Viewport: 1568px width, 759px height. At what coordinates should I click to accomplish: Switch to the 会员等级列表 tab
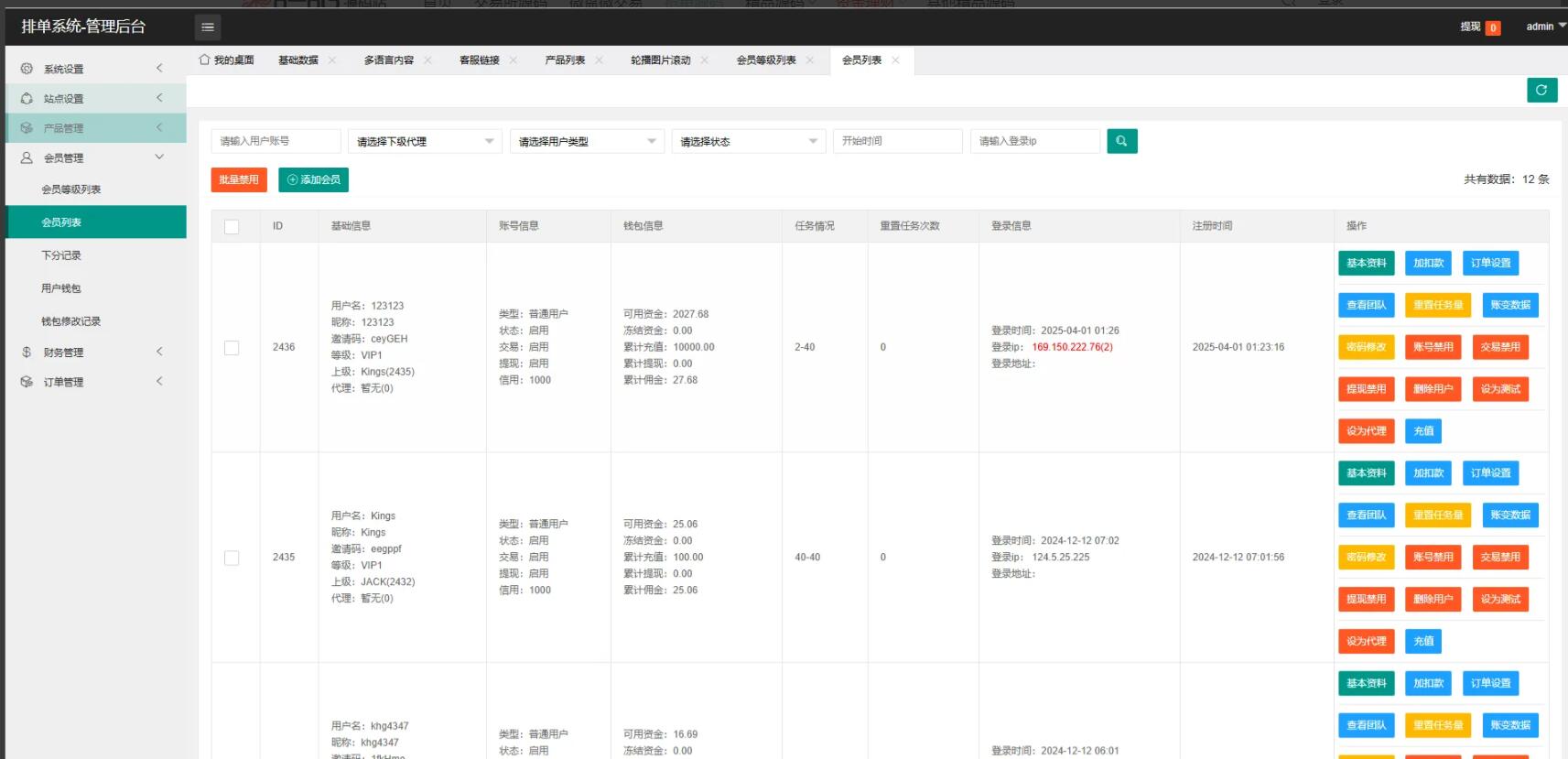point(765,60)
